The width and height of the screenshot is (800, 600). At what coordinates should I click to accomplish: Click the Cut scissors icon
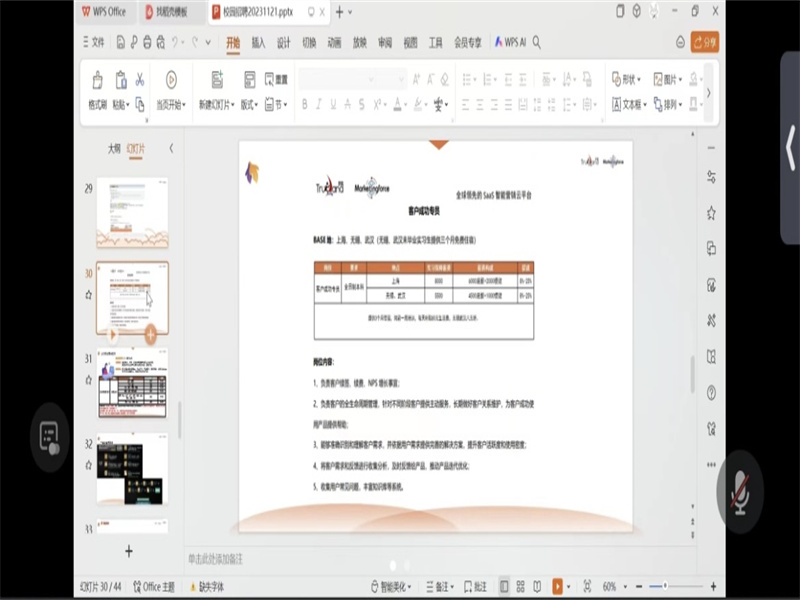tap(140, 80)
